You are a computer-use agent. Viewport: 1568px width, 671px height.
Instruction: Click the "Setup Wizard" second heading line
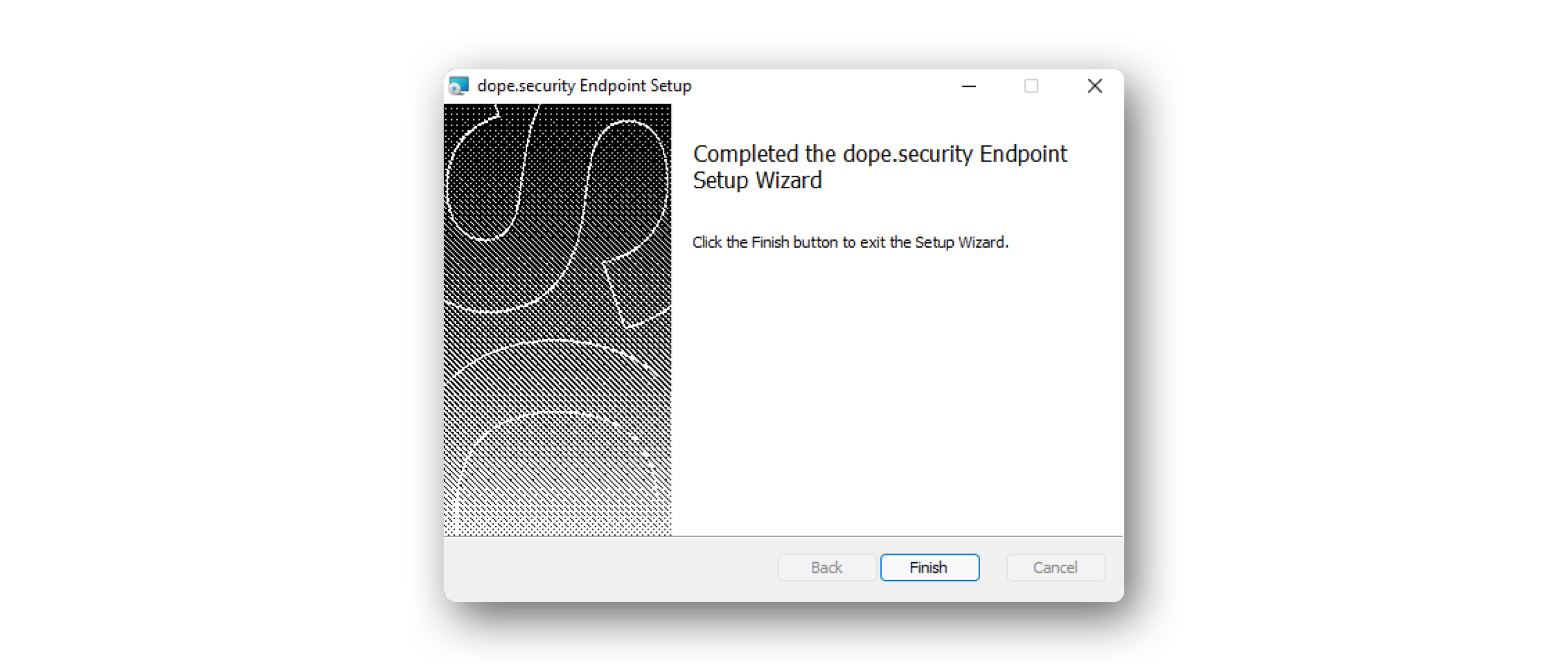[x=757, y=181]
